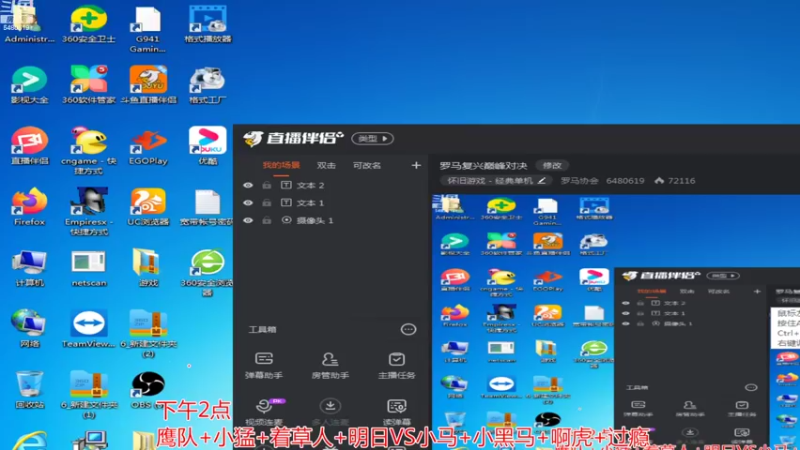Open the 6_新建文件夹 (1) zip archive
Screen dimensions: 800x450
tap(89, 394)
